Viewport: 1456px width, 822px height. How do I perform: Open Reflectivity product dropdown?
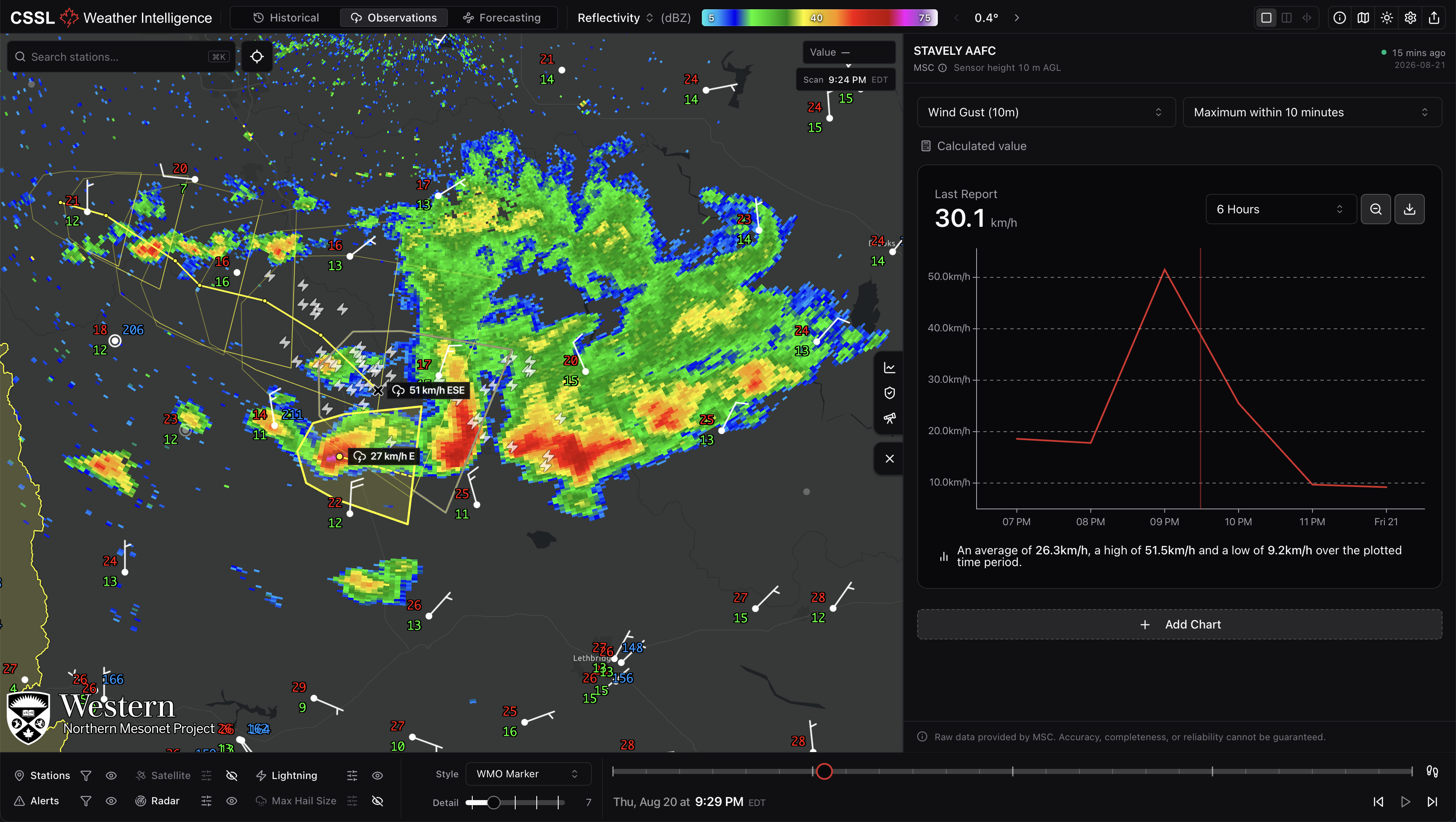(615, 18)
